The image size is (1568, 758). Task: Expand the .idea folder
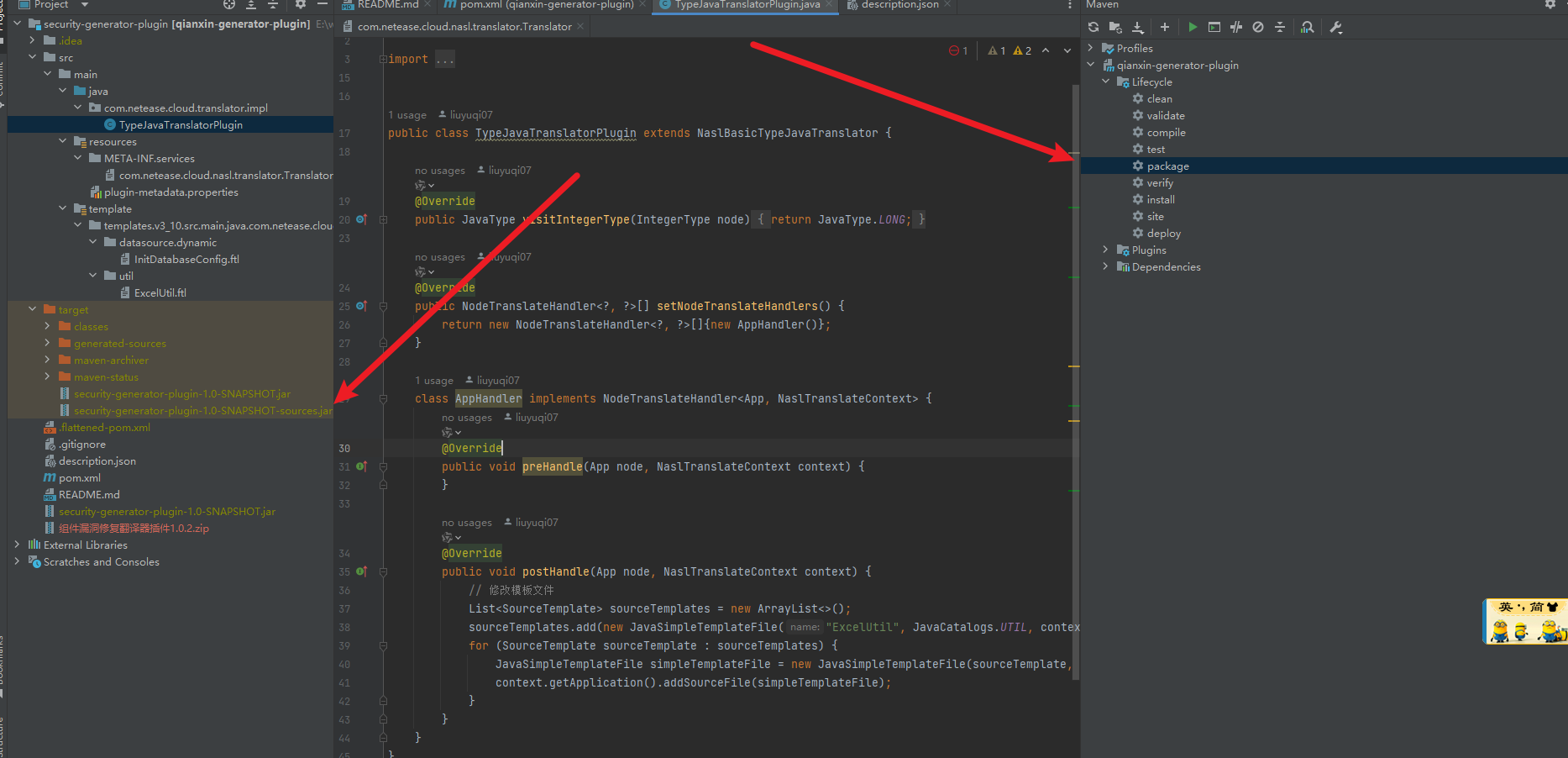pos(33,40)
